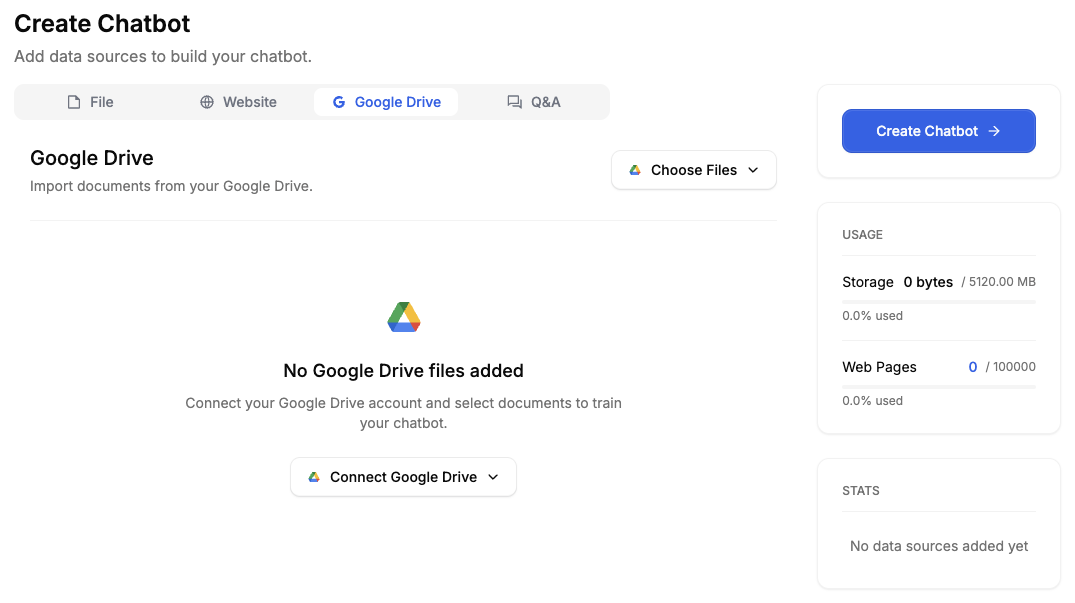Viewport: 1075px width, 603px height.
Task: Click the large Google Drive logo
Action: [403, 317]
